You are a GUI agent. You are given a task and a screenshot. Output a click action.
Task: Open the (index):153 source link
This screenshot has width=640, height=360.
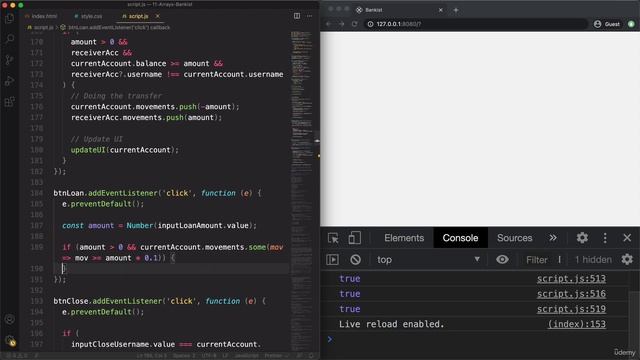(577, 324)
